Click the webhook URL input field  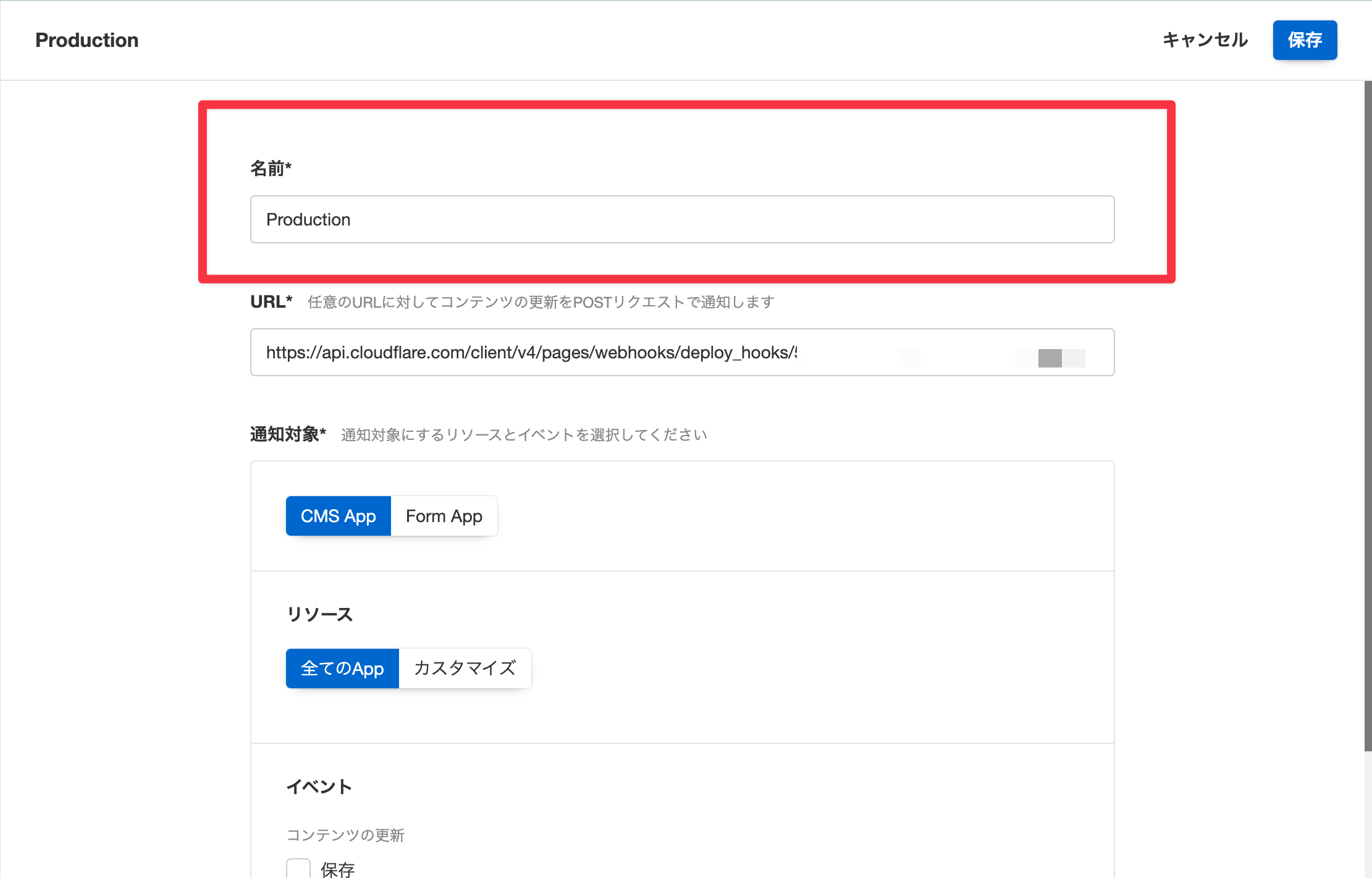[680, 352]
